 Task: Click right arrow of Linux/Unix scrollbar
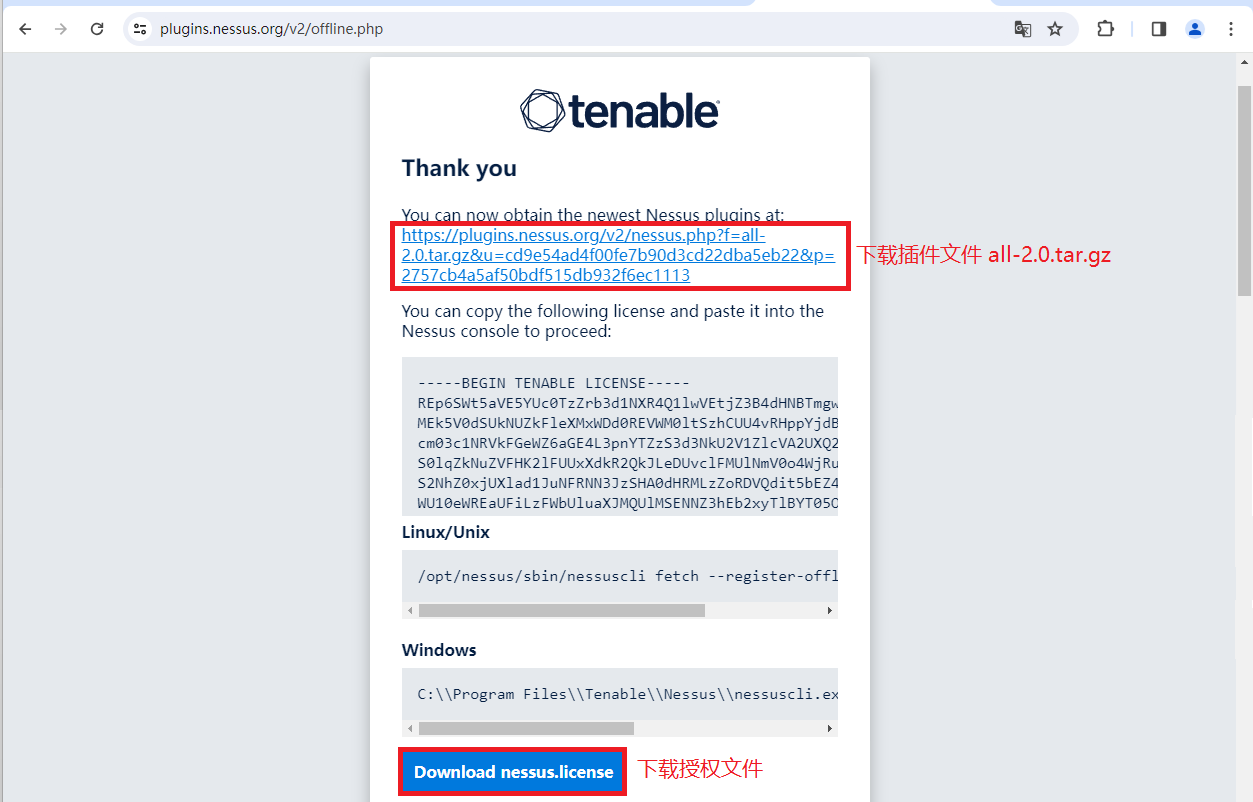[x=829, y=610]
